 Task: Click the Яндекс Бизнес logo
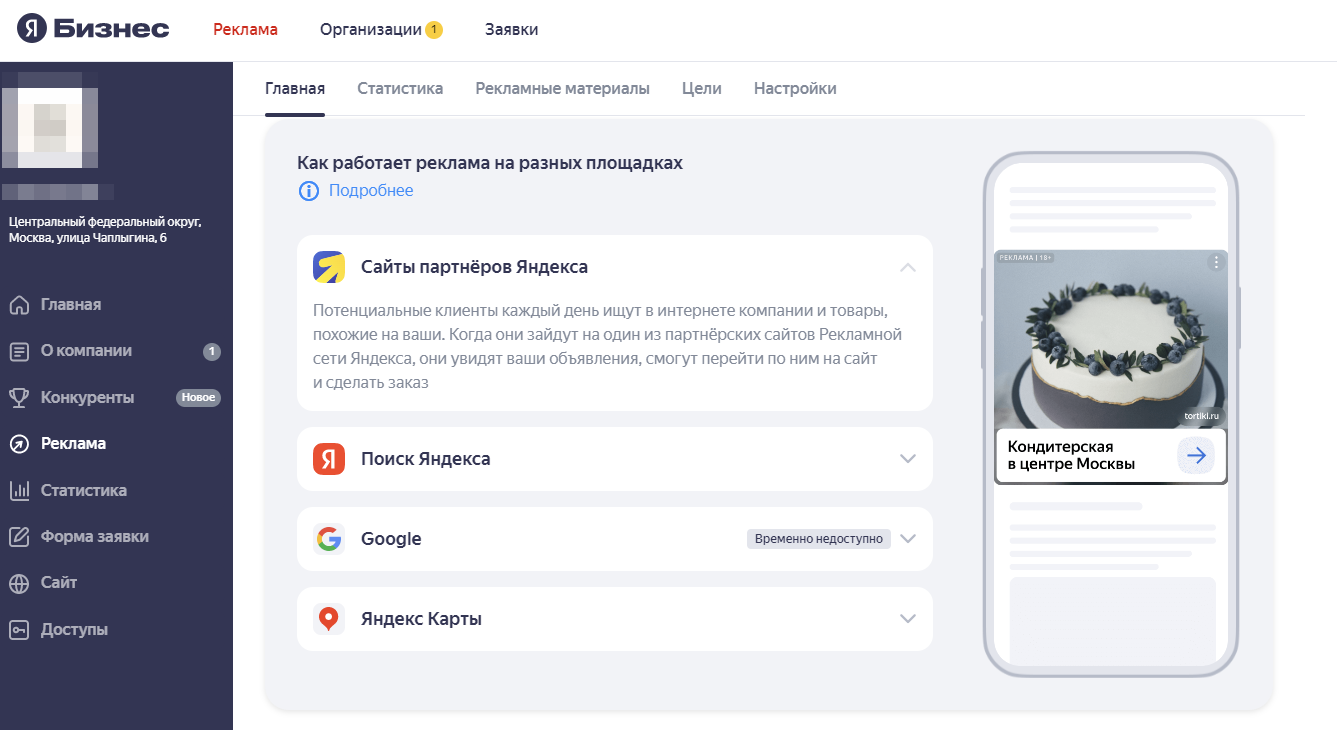pos(93,29)
